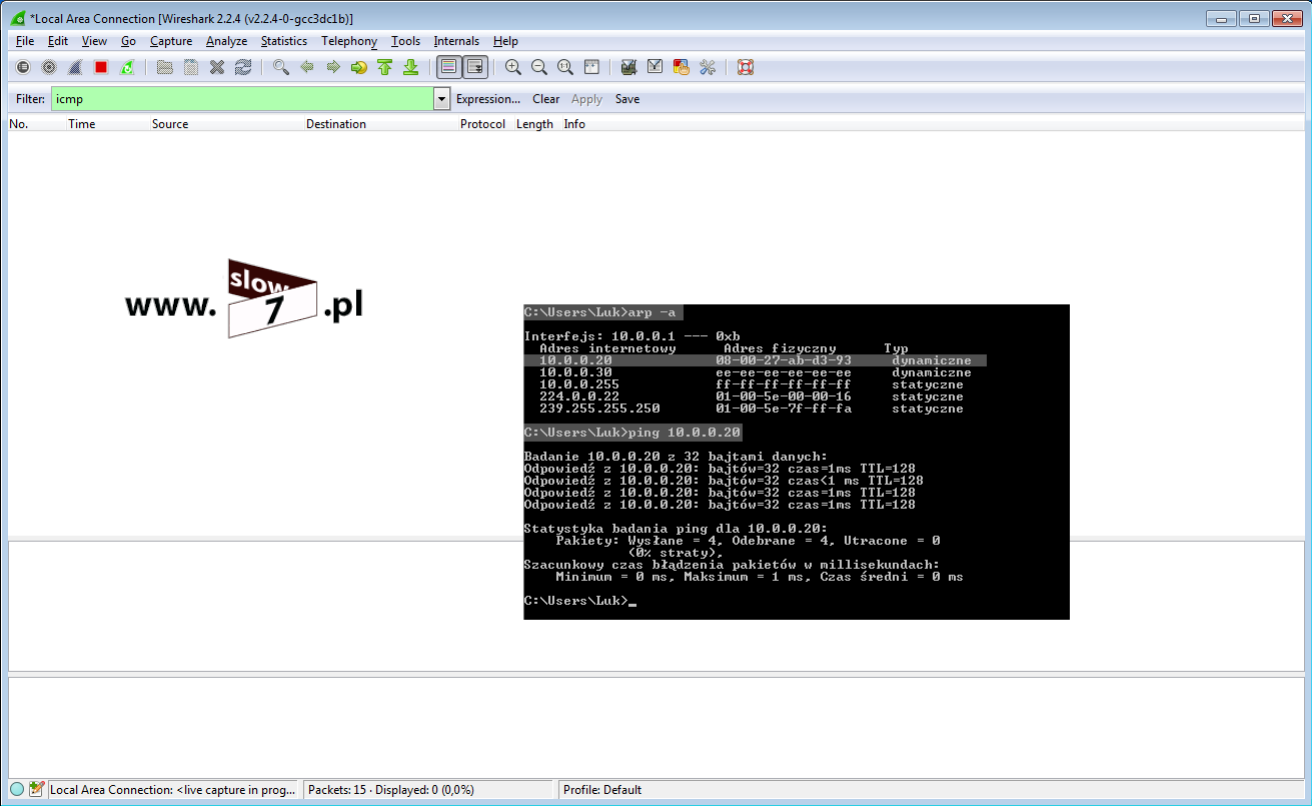The height and width of the screenshot is (806, 1312).
Task: Edit capture filters icon
Action: 629,67
